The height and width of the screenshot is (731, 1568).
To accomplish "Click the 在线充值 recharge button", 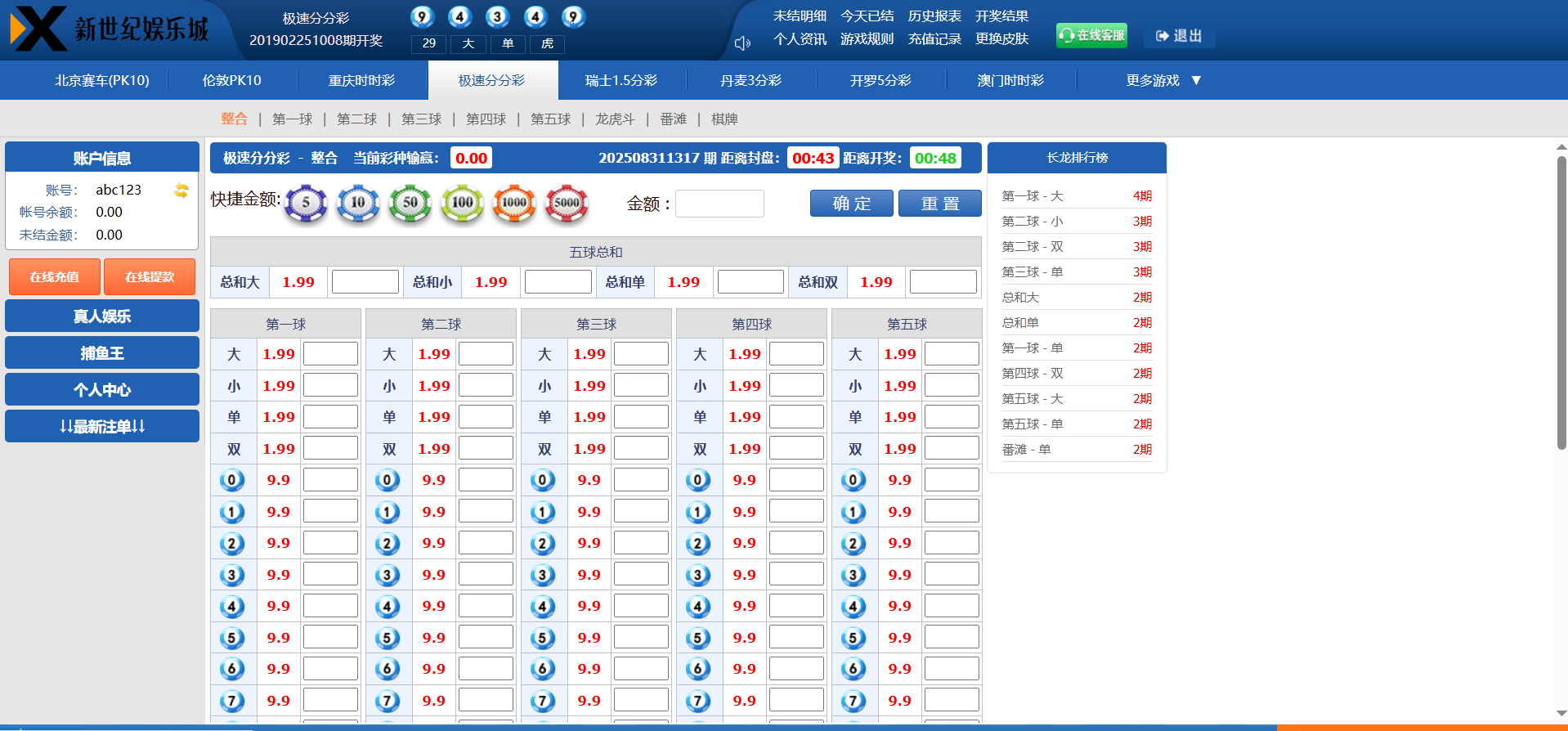I will pyautogui.click(x=55, y=277).
